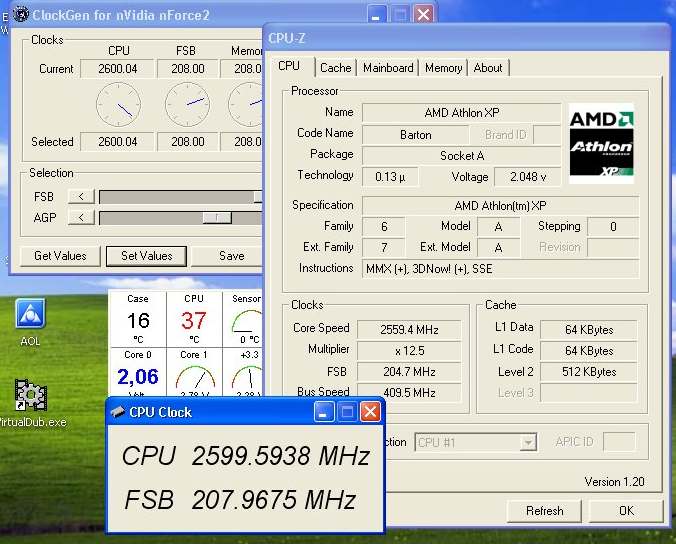Switch to the Memory tab in CPU-Z

(x=443, y=68)
